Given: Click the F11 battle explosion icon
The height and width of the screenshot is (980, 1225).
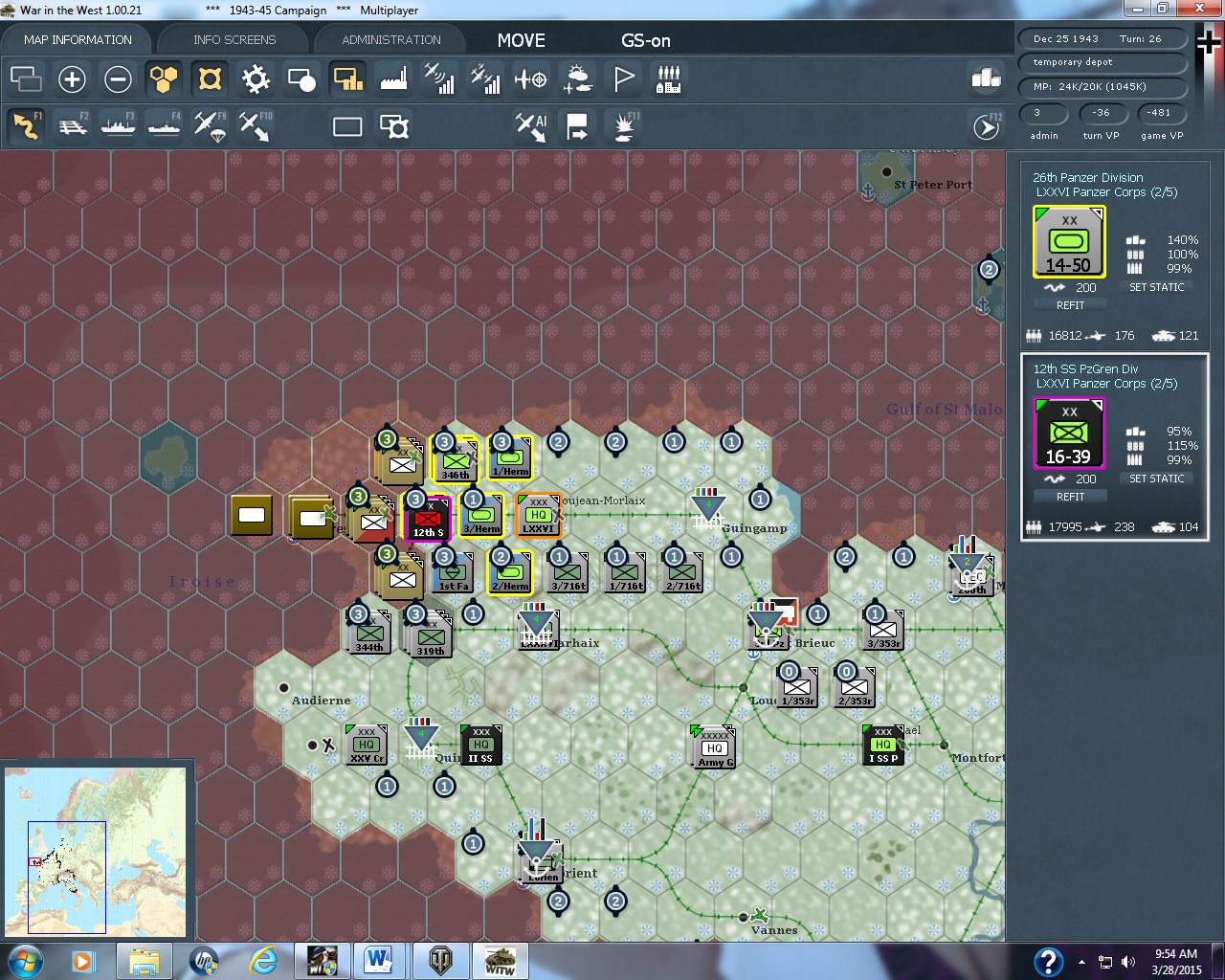Looking at the screenshot, I should 624,125.
